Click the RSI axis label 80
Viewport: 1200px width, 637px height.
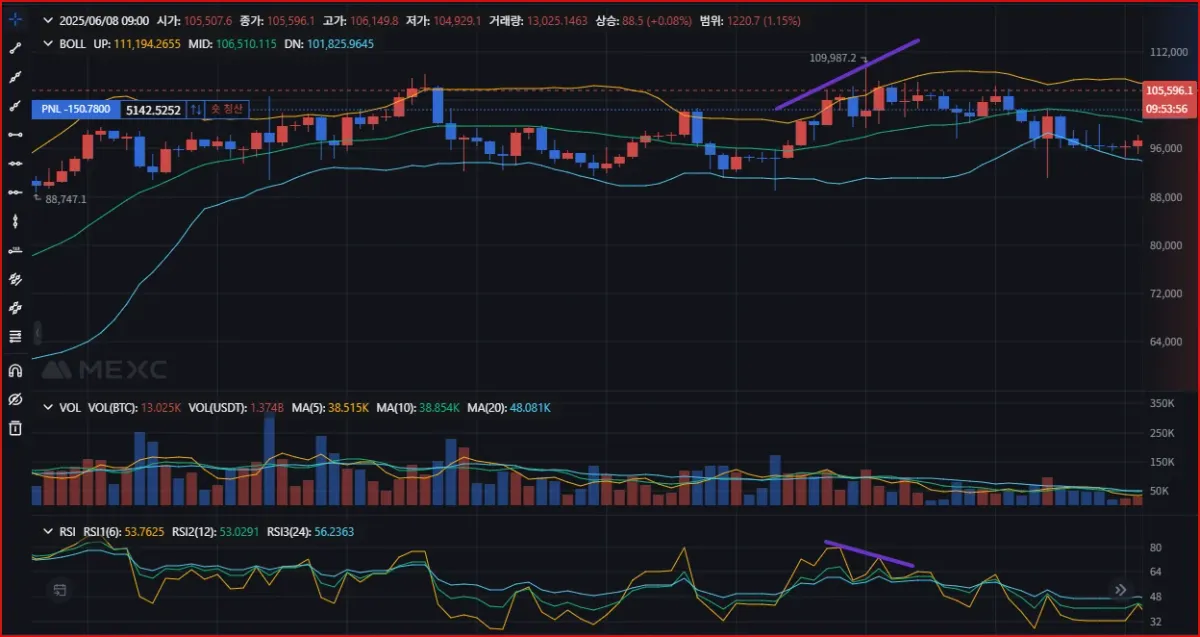point(1154,548)
